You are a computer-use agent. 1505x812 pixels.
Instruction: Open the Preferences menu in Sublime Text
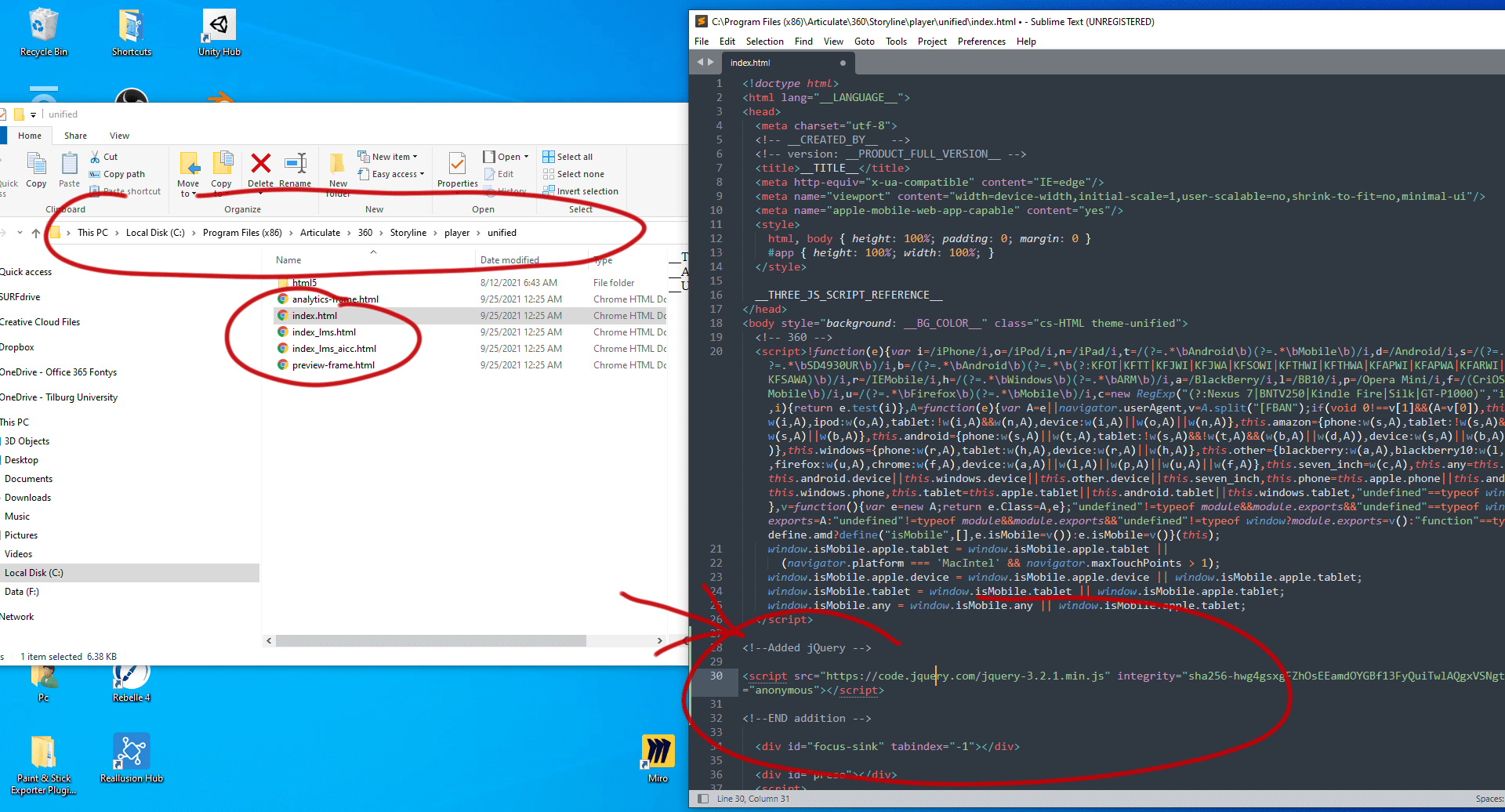coord(981,42)
